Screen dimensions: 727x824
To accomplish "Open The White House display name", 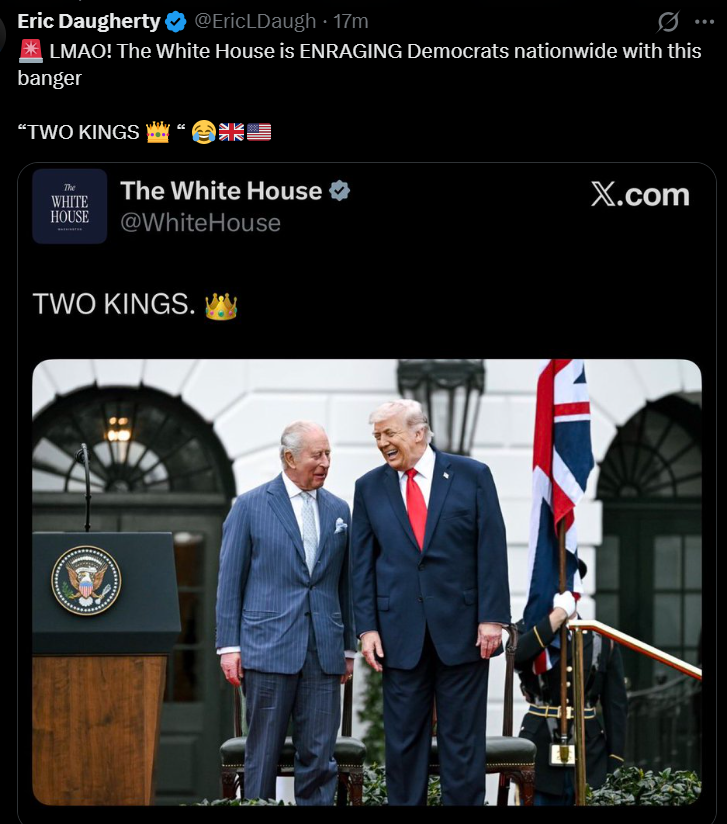I will 221,190.
